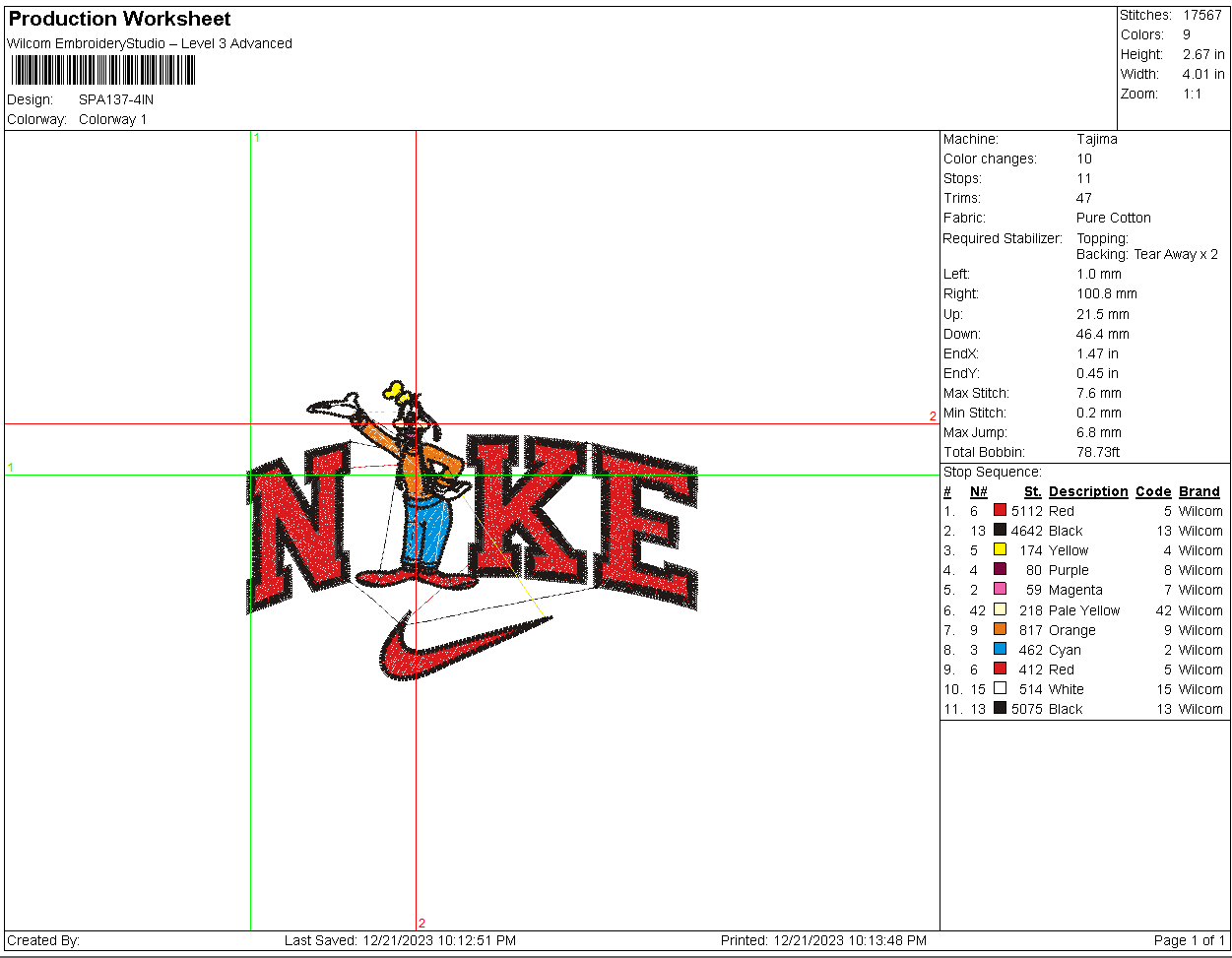Viewport: 1232px width, 958px height.
Task: Pick the magenta swatch in stop 5
Action: [1000, 589]
